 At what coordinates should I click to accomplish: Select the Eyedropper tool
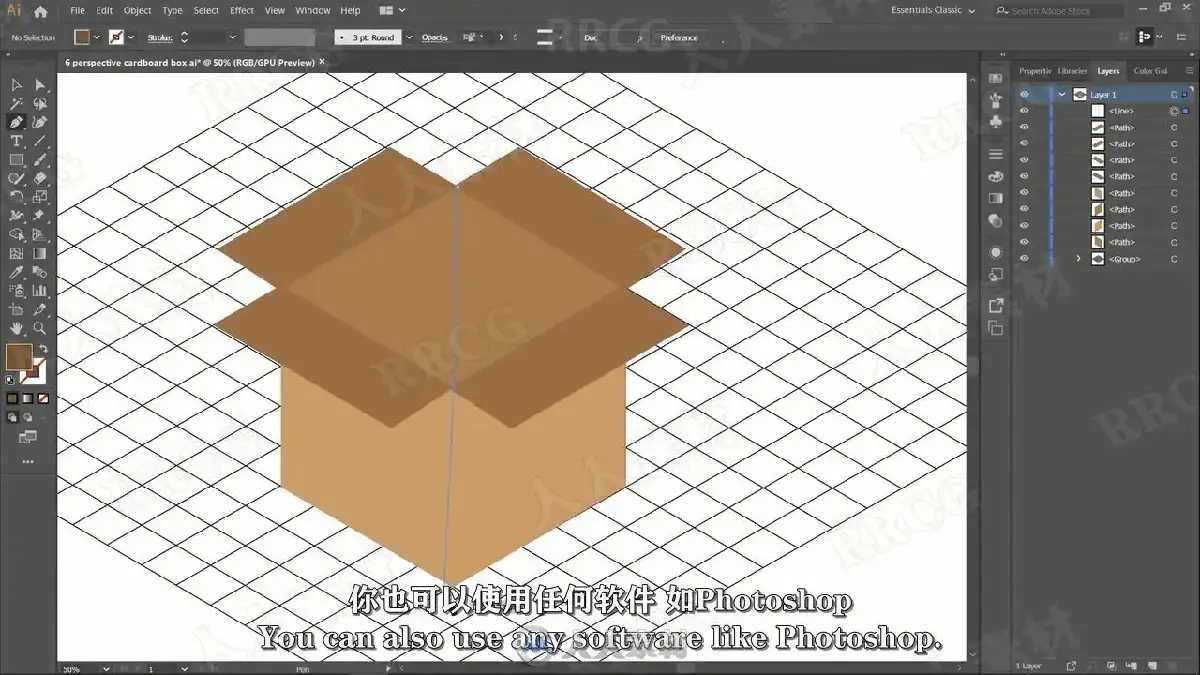[16, 272]
